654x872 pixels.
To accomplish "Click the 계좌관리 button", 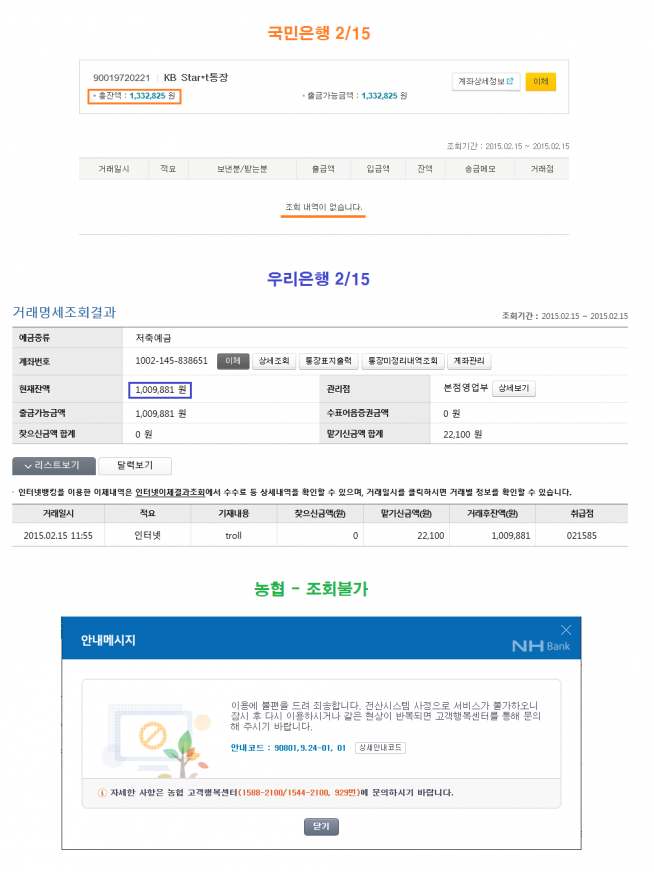I will tap(469, 361).
